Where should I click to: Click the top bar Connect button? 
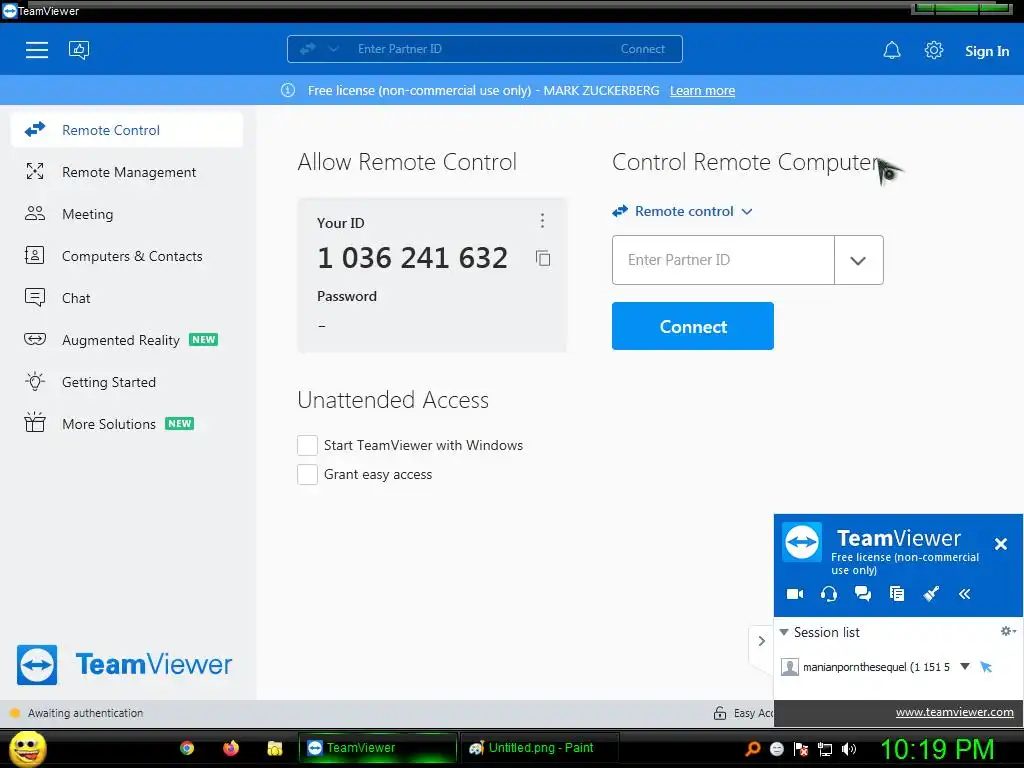coord(643,49)
